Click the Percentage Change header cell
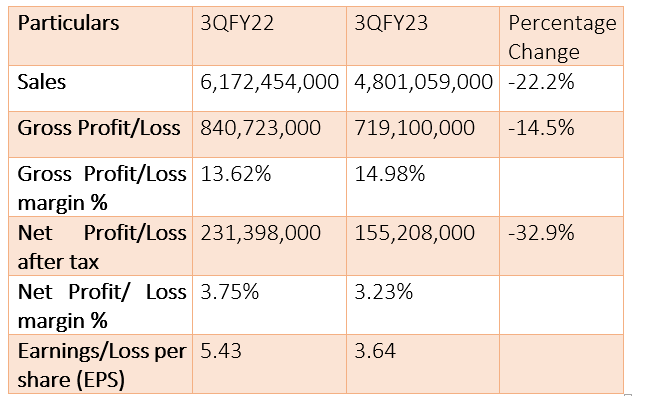This screenshot has height=396, width=647. (x=562, y=37)
